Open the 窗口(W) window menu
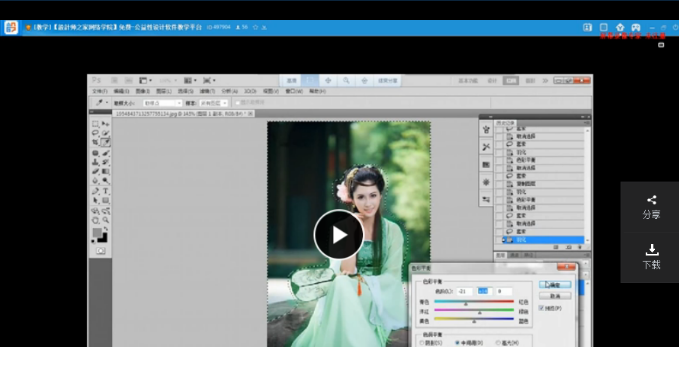 (294, 91)
